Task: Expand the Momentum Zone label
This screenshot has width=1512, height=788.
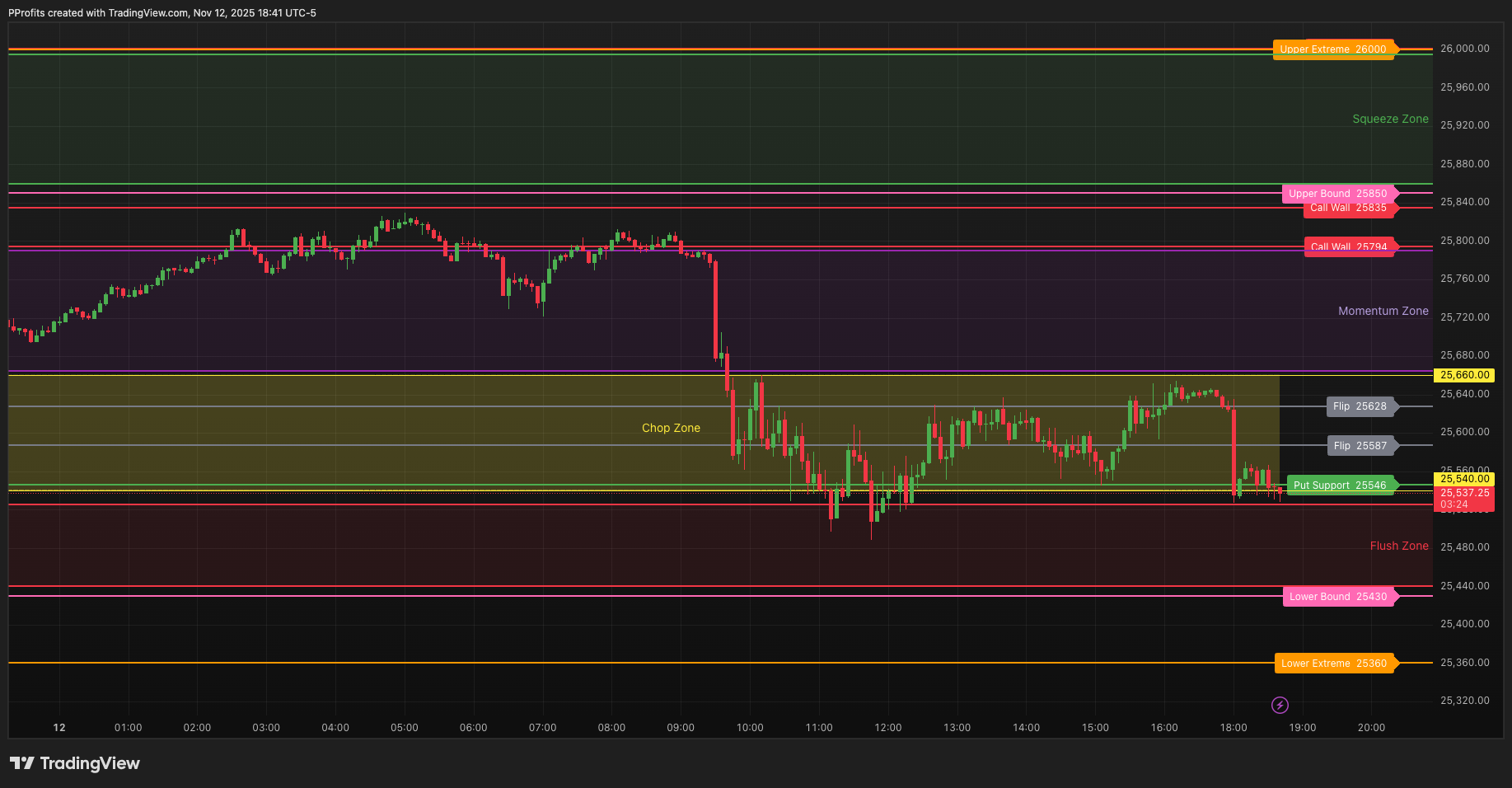Action: coord(1383,311)
